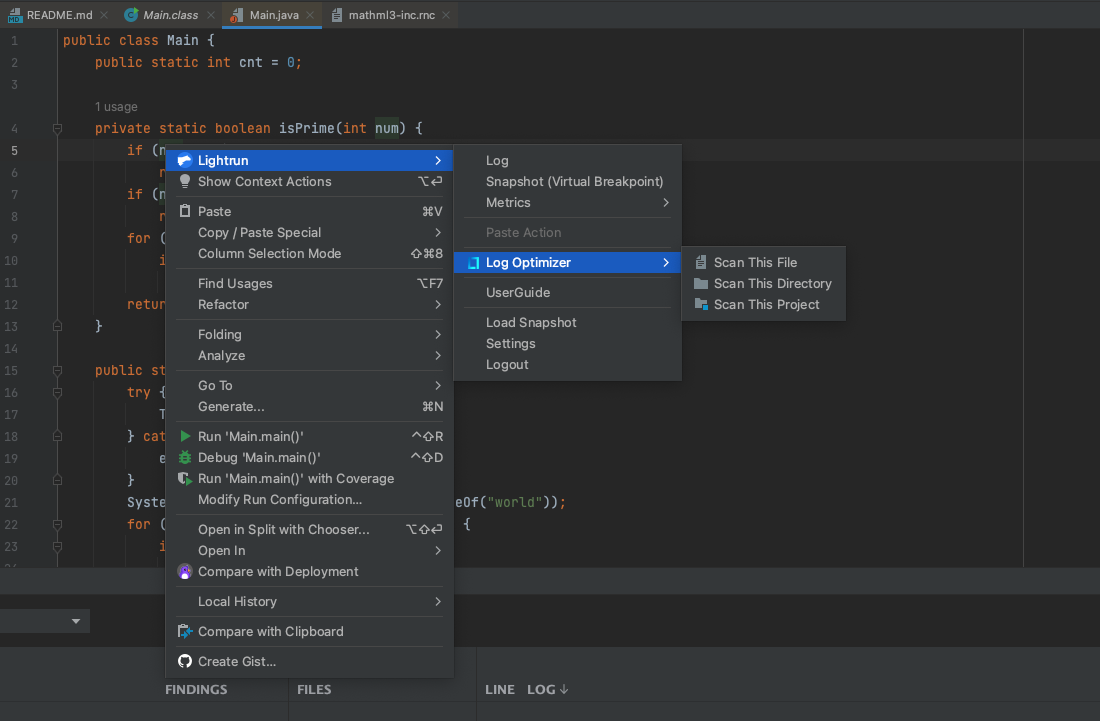Collapse the isPrime method using gutter fold marker

point(57,128)
